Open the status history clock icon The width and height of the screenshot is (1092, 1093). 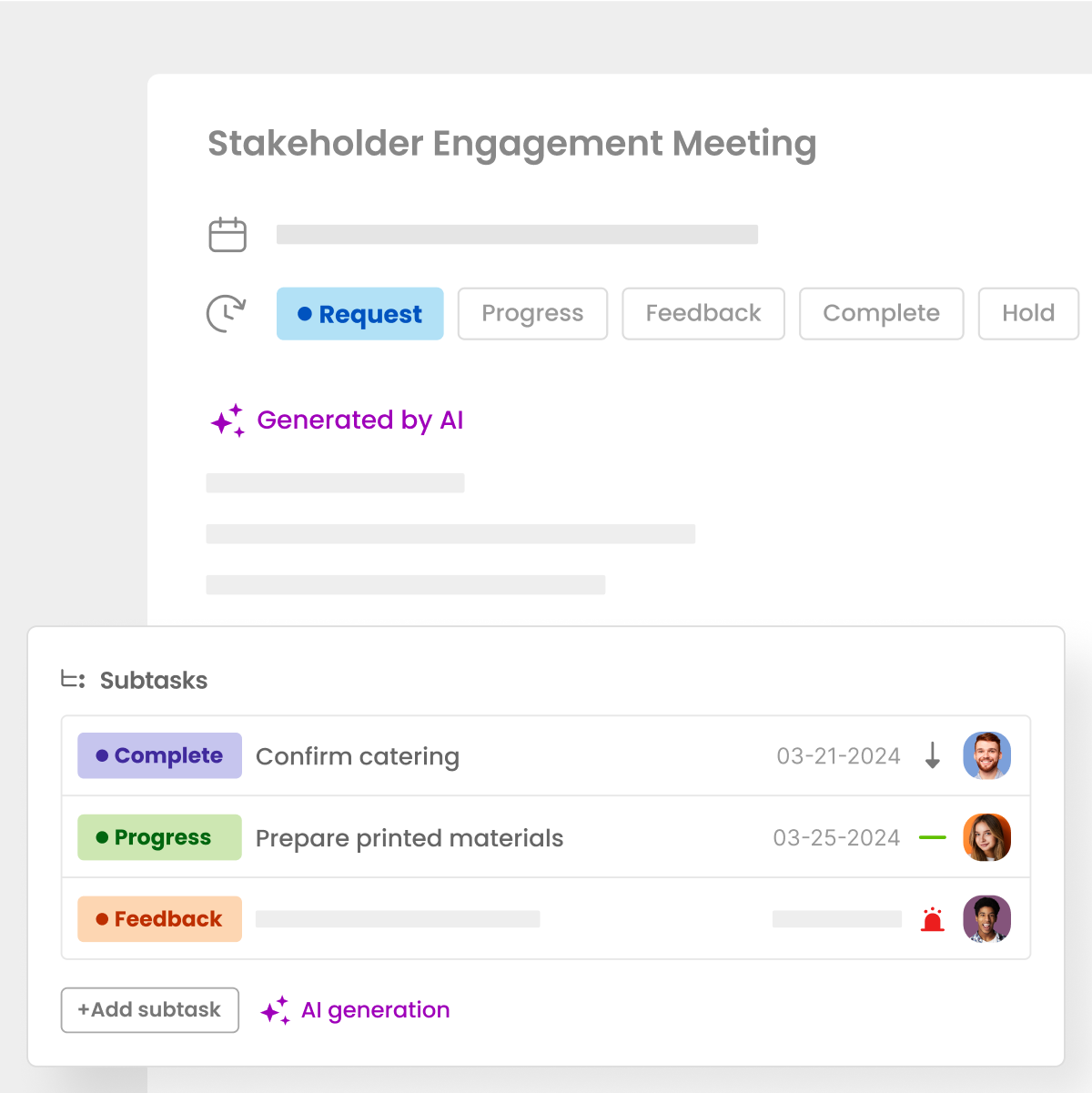(226, 313)
